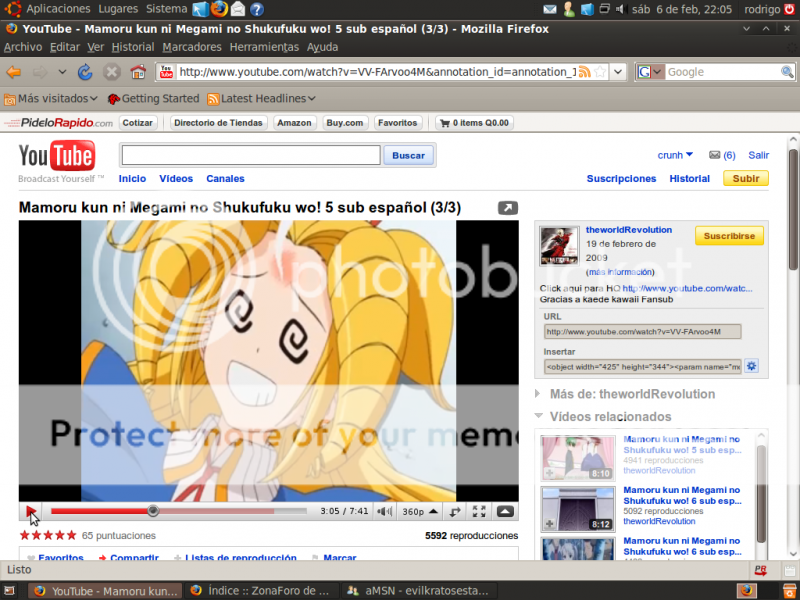Click the PR icon in the status bar
Viewport: 800px width, 600px height.
click(760, 570)
